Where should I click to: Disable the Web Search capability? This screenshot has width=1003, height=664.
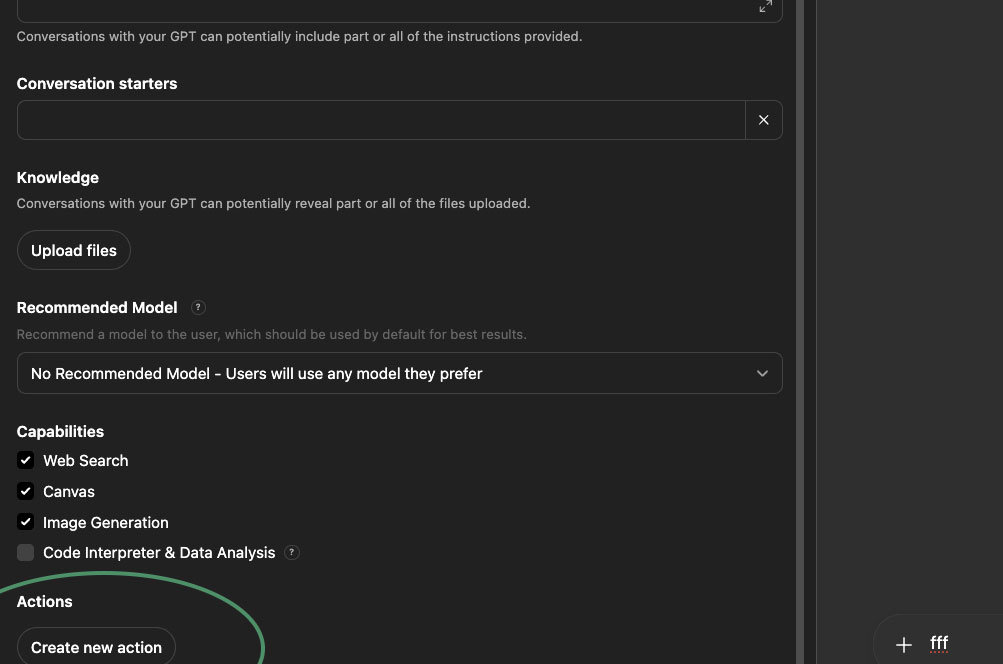(25, 460)
